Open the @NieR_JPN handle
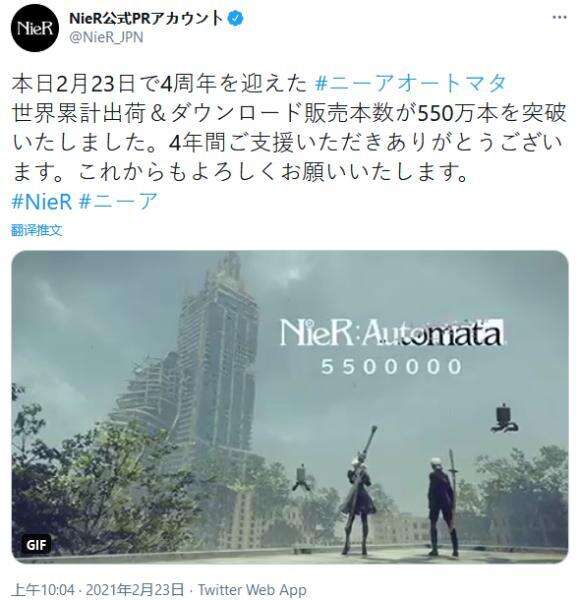This screenshot has height=601, width=580. 106,38
